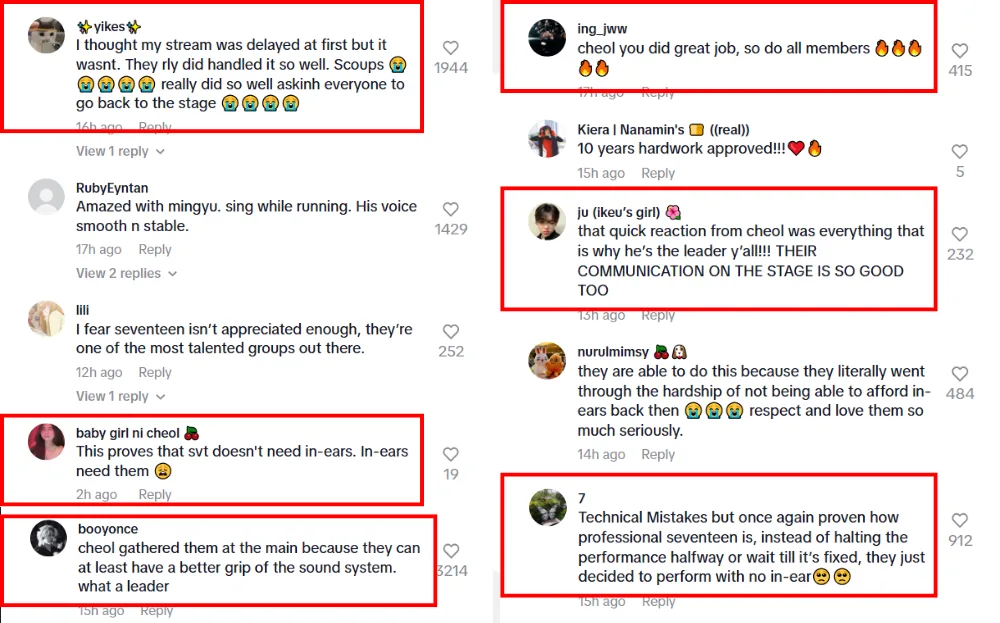Reply to RubyEyntan's comment

pyautogui.click(x=155, y=250)
